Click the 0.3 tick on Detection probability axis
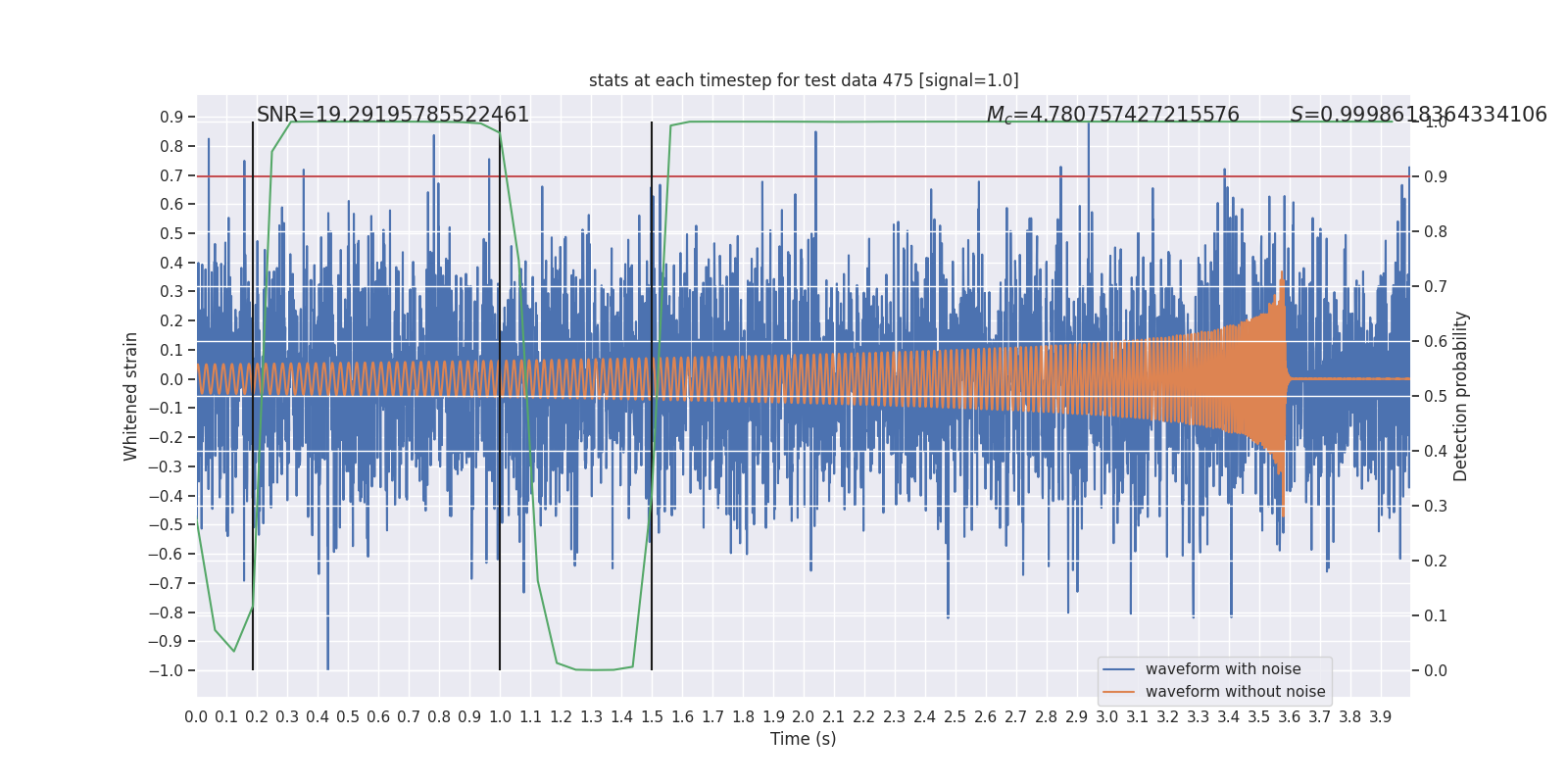Viewport: 1568px width, 784px height. click(1436, 507)
